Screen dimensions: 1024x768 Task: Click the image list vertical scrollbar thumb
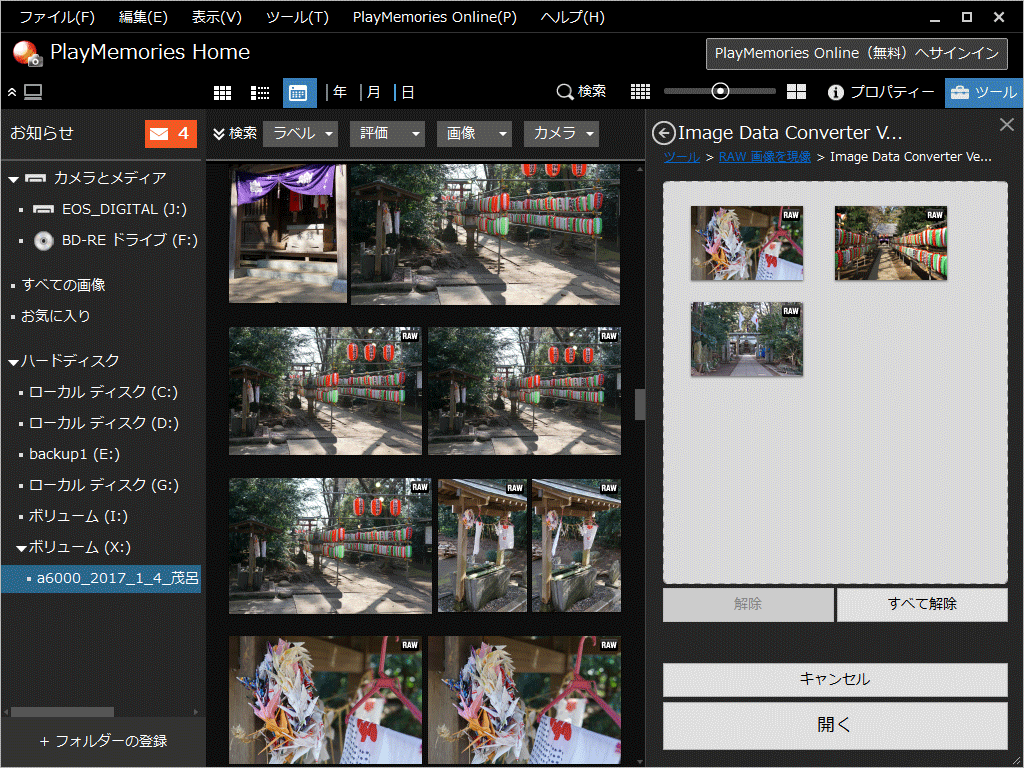pos(639,404)
